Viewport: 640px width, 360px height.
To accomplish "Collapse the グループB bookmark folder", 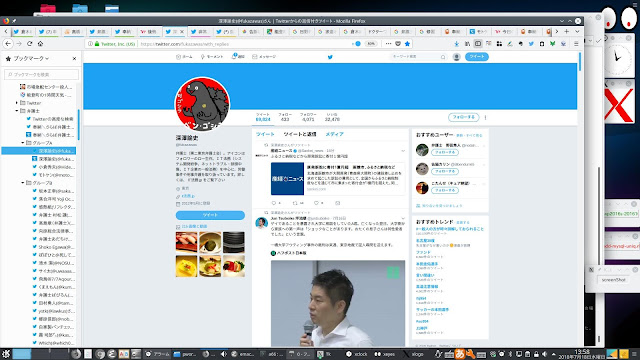I will click(23, 183).
